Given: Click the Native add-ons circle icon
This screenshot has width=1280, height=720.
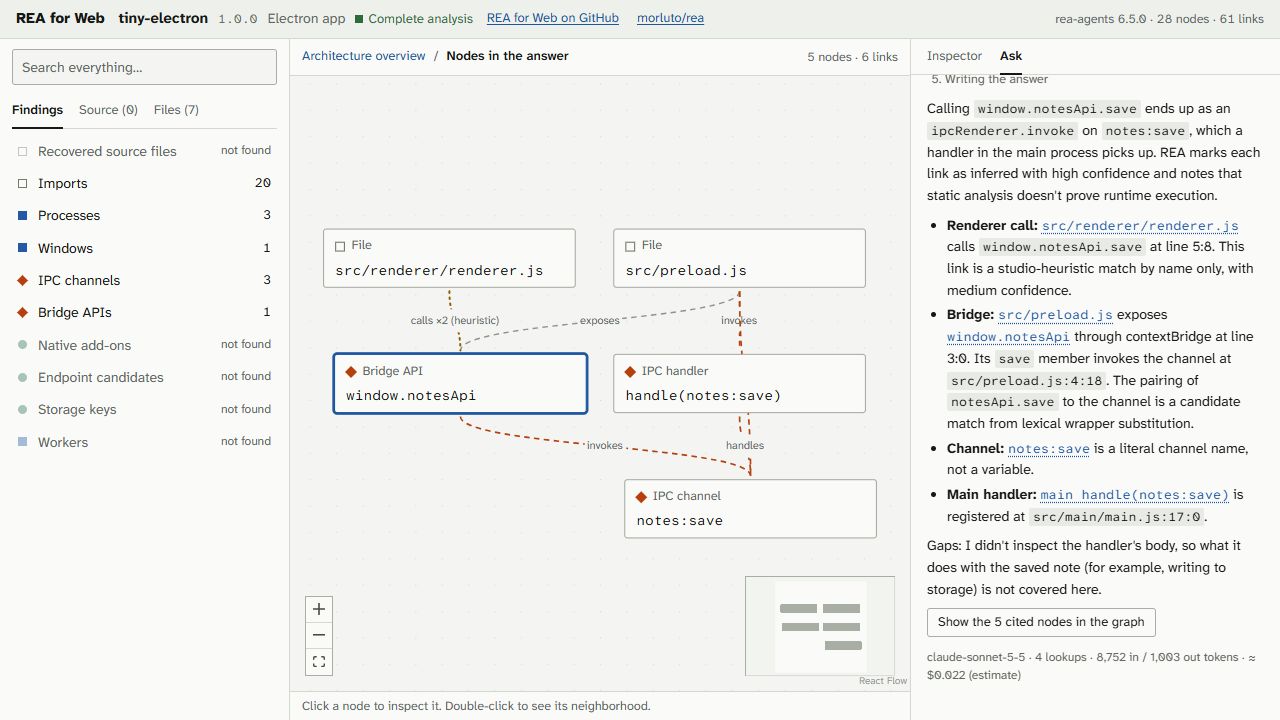Looking at the screenshot, I should coord(23,345).
